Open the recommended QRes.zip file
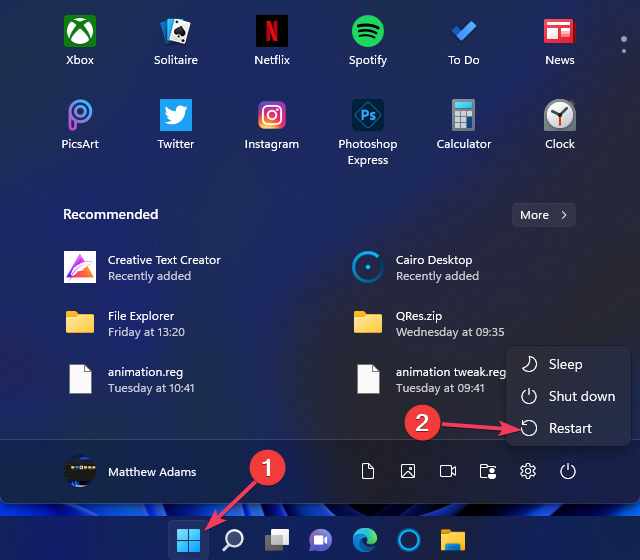 428,323
